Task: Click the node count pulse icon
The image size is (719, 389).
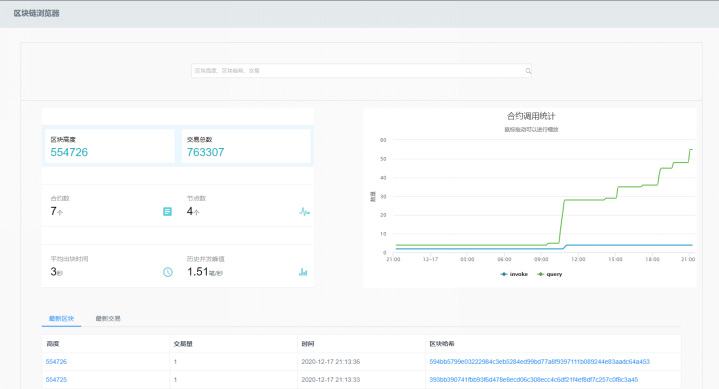Action: click(x=304, y=211)
